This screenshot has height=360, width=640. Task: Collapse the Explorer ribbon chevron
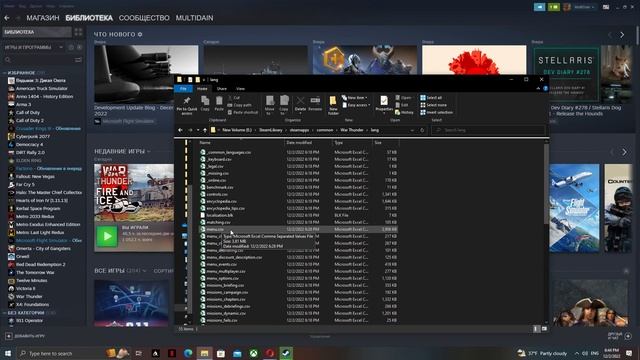(x=538, y=89)
